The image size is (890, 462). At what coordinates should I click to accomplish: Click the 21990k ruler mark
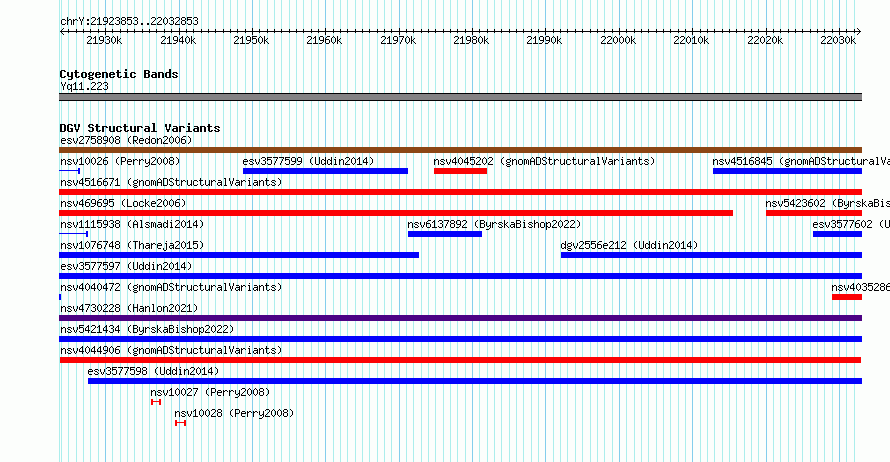545,40
